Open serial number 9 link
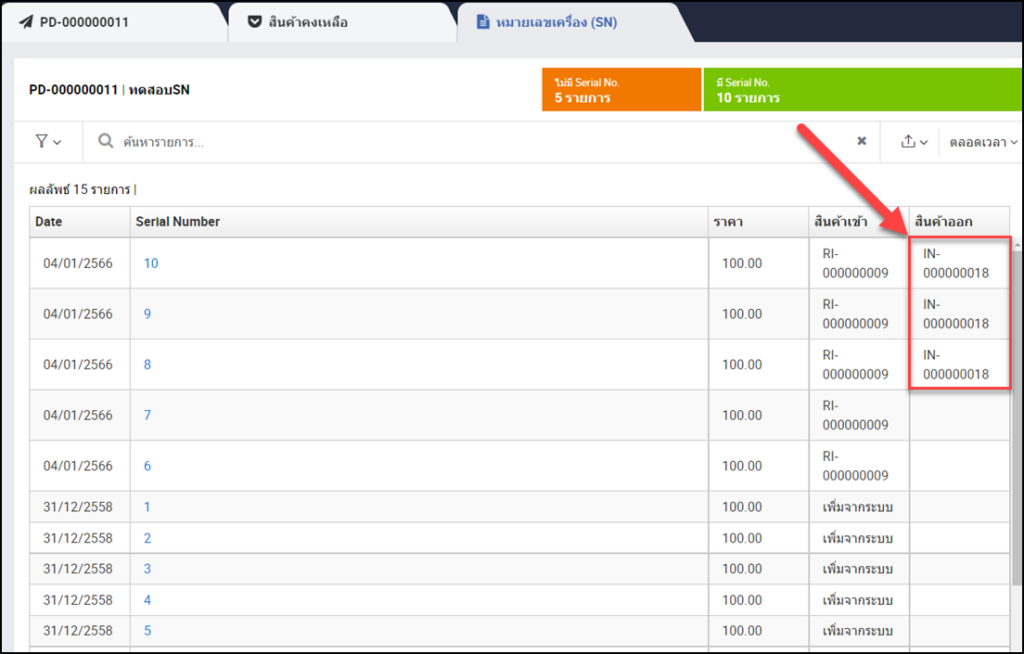Viewport: 1024px width, 654px height. click(x=147, y=314)
